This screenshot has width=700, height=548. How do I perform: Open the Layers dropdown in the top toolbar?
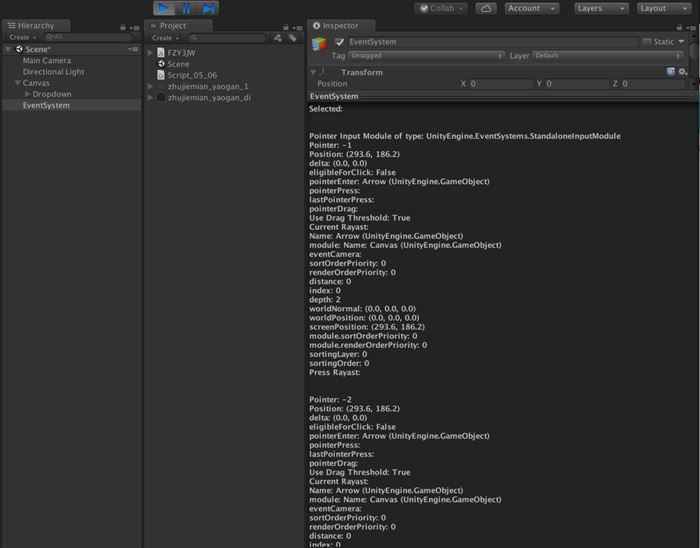(601, 8)
